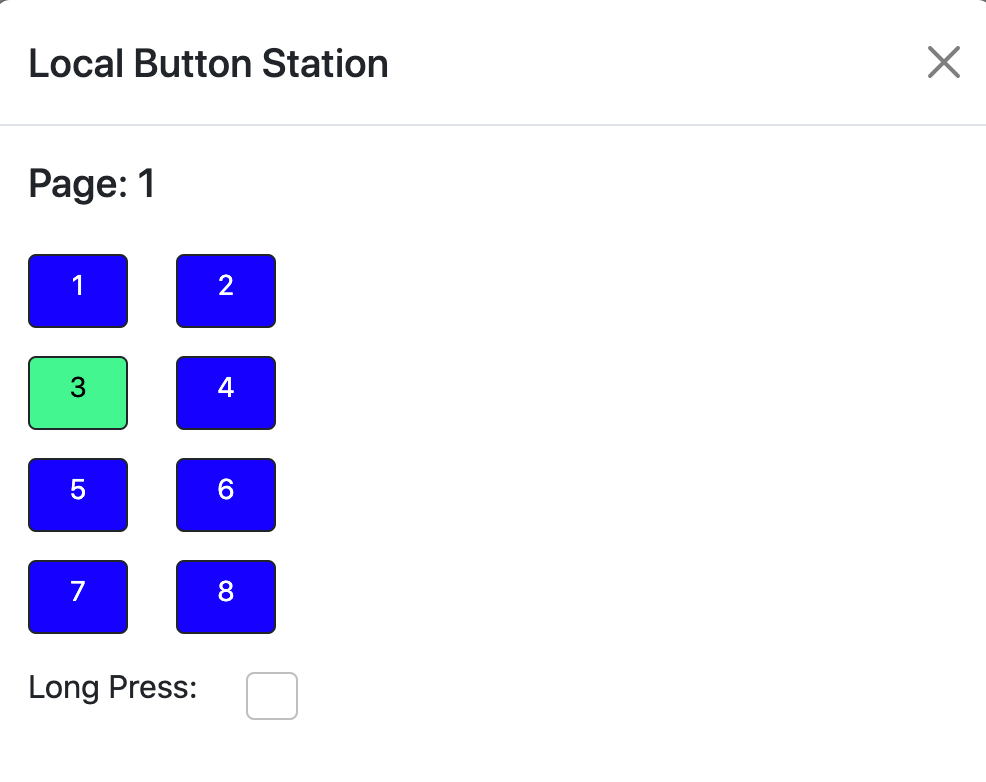Viewport: 986px width, 782px height.
Task: Click the Long Press label text
Action: click(x=113, y=687)
